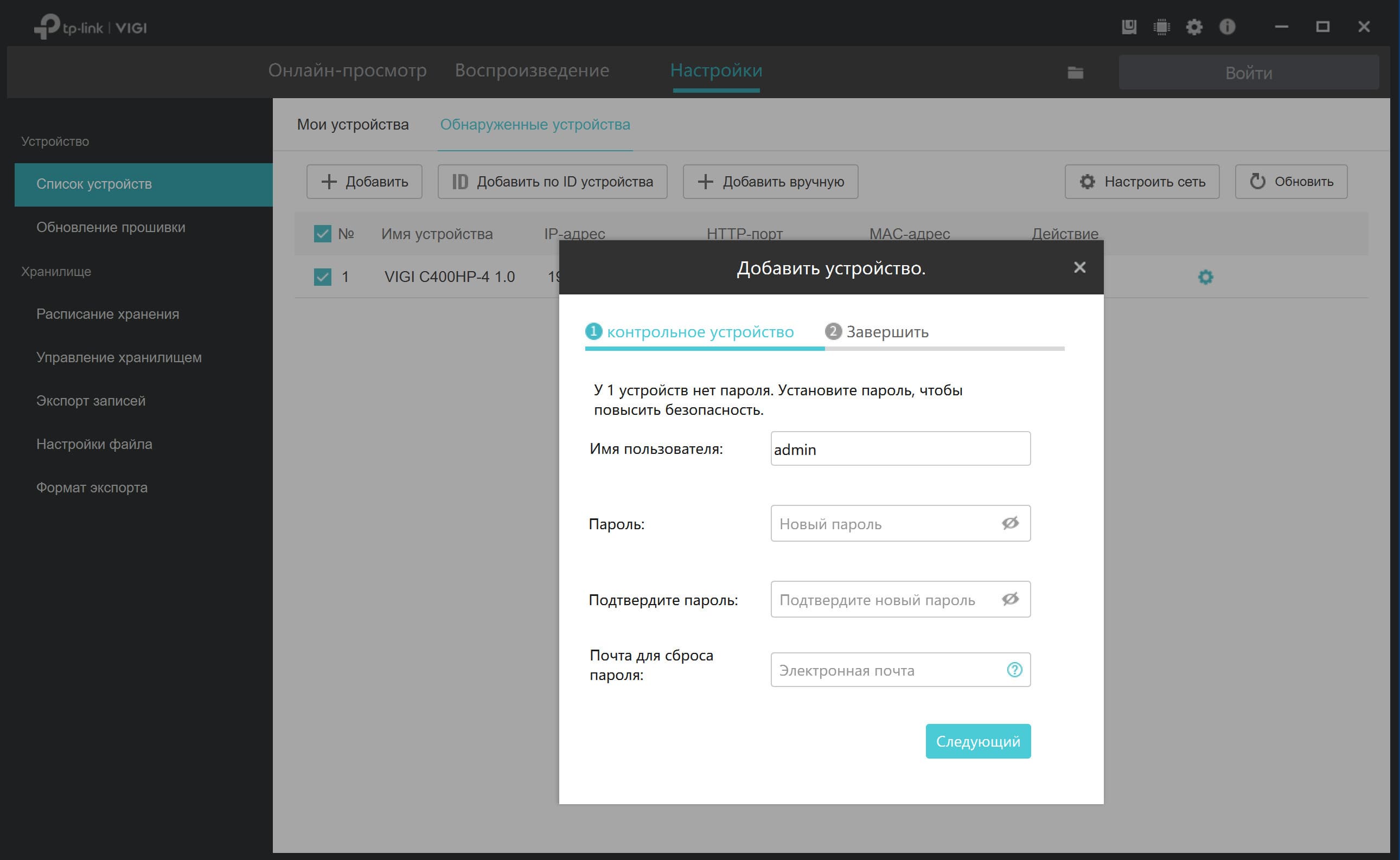Viewport: 1400px width, 860px height.
Task: Switch to Мои устройства tab
Action: [352, 125]
